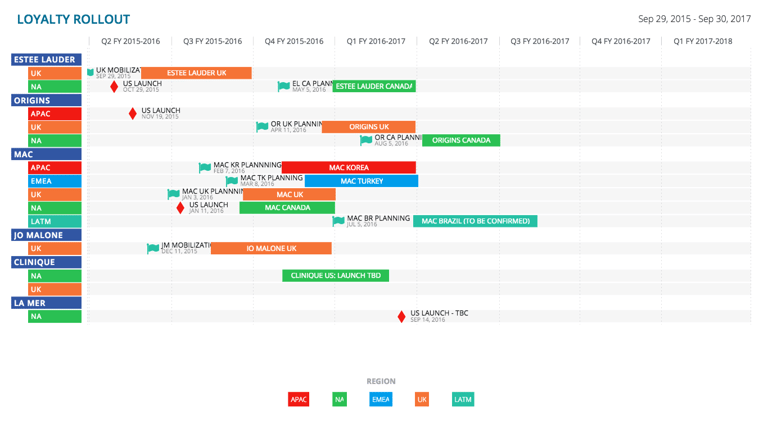Select the JO MALONE group header
Viewport: 768px width, 430px height.
pyautogui.click(x=46, y=235)
